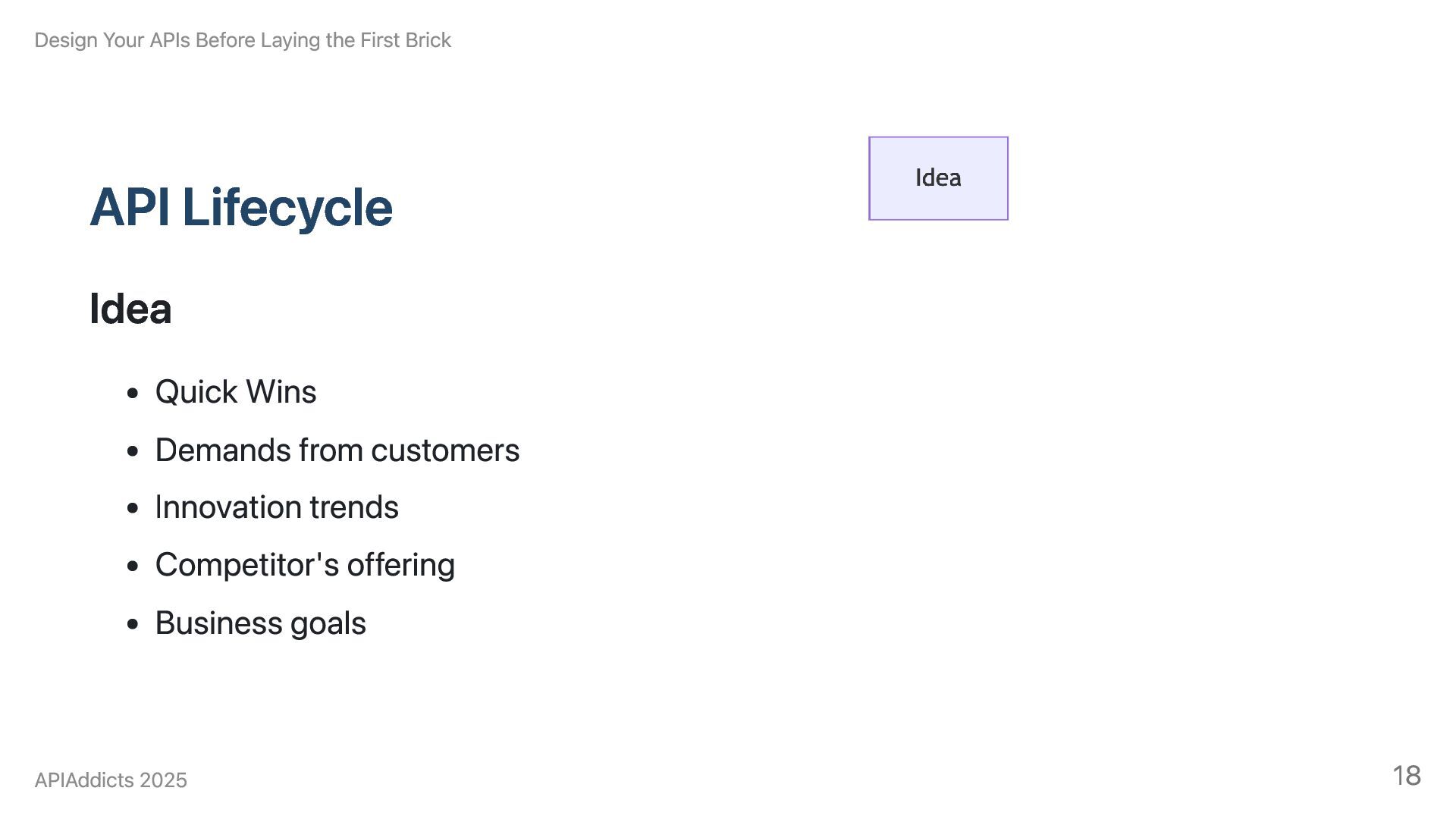
Task: Click the bullet dot beside Innovation trends
Action: (133, 509)
